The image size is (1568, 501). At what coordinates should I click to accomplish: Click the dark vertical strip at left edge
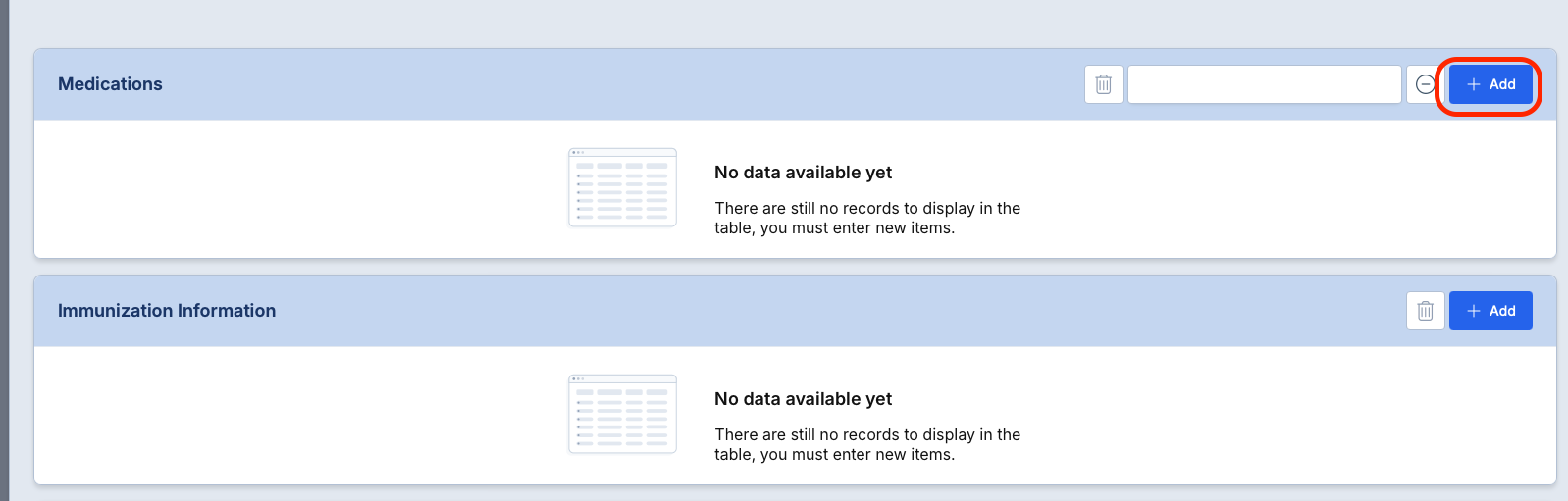click(4, 251)
